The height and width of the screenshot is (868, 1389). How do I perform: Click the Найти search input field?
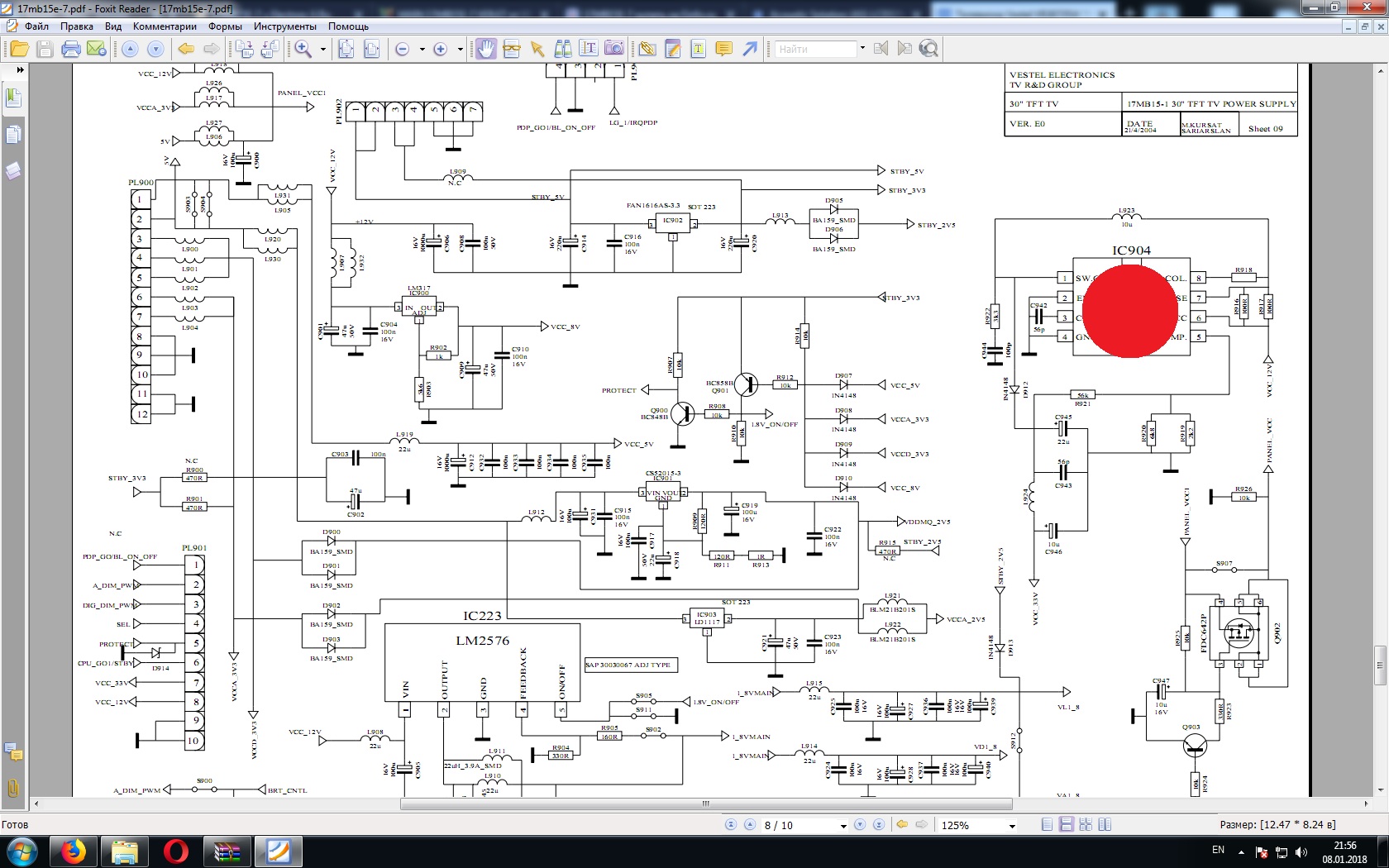(x=815, y=49)
